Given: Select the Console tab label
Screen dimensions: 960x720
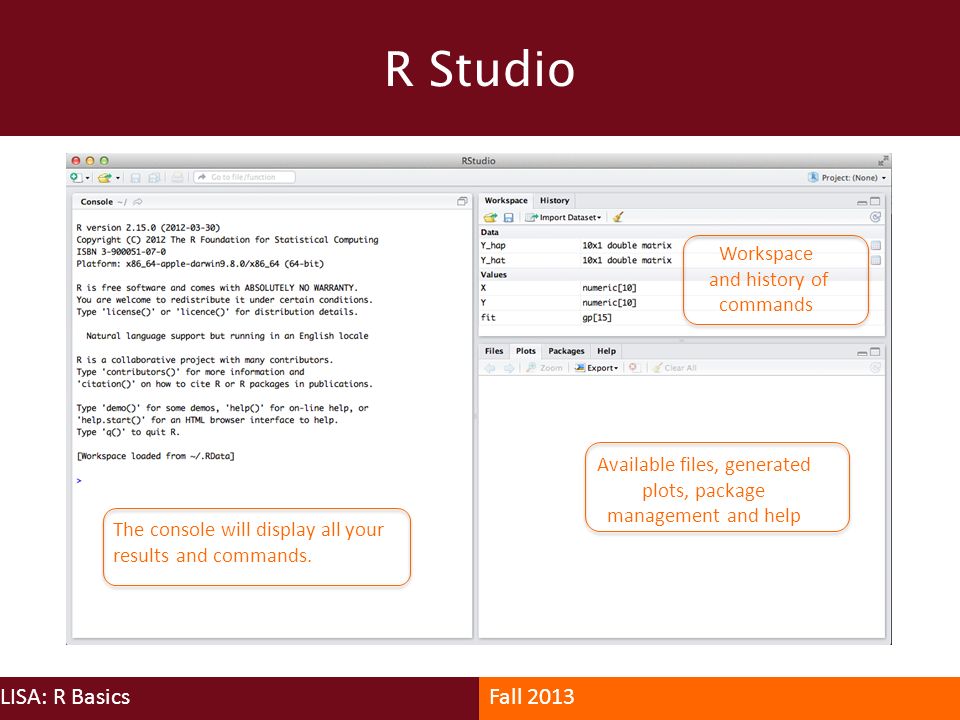Looking at the screenshot, I should (97, 201).
